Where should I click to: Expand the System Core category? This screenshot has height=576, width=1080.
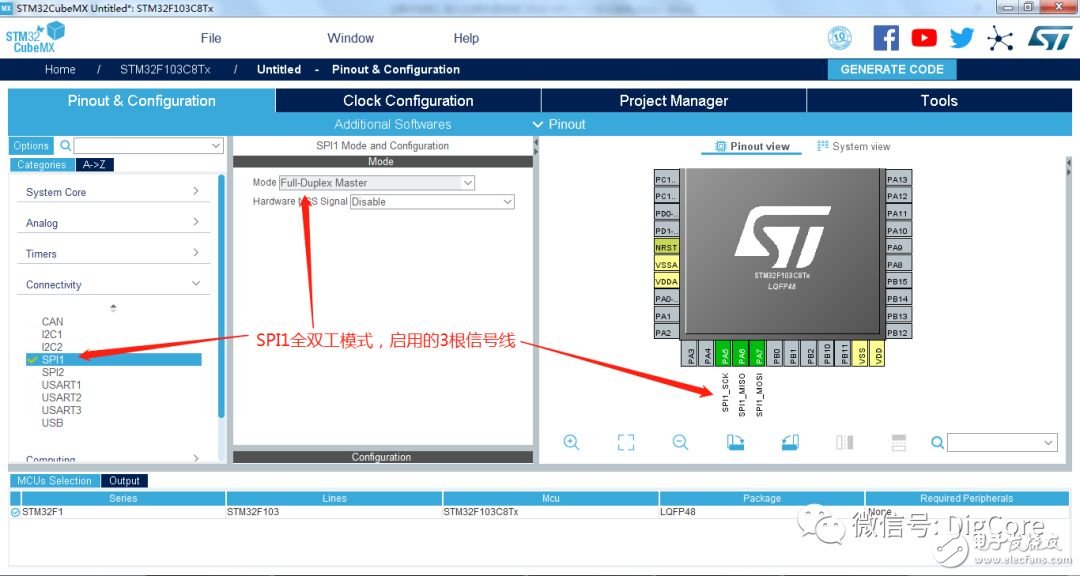113,192
